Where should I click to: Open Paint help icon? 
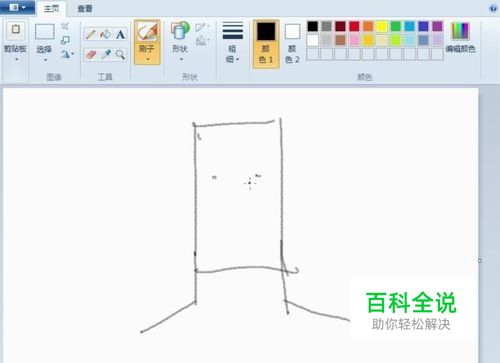(x=493, y=8)
